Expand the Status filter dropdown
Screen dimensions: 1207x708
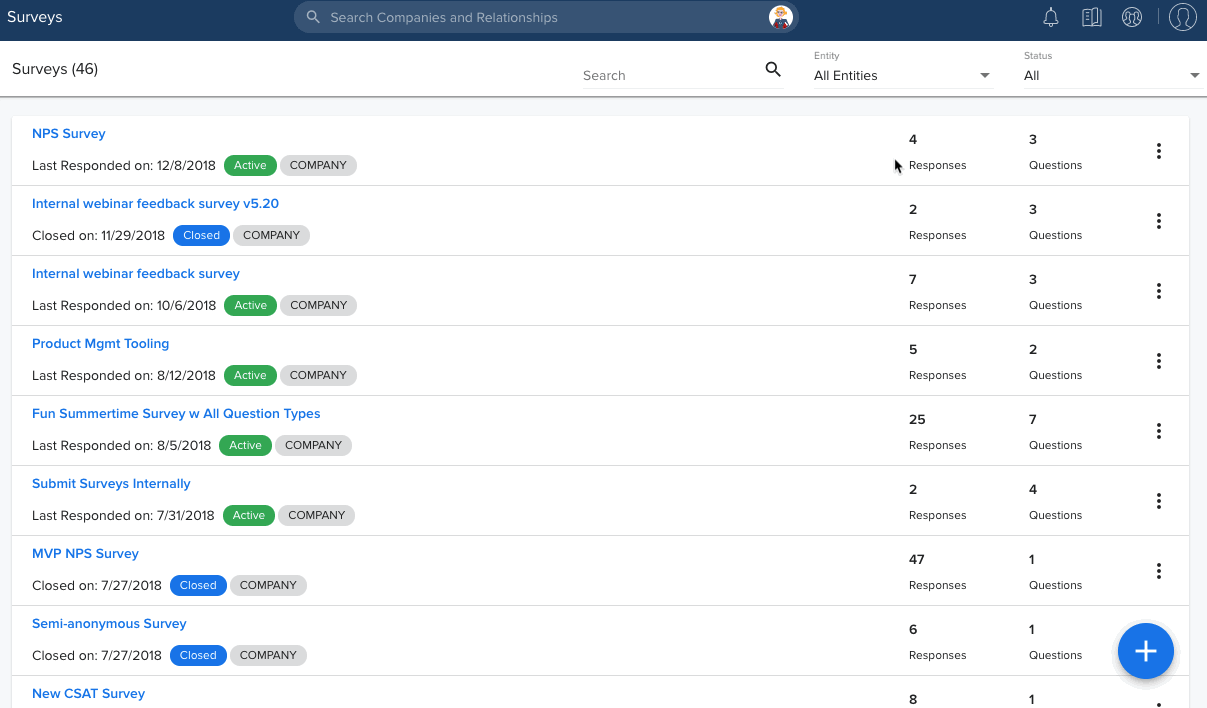point(1113,75)
